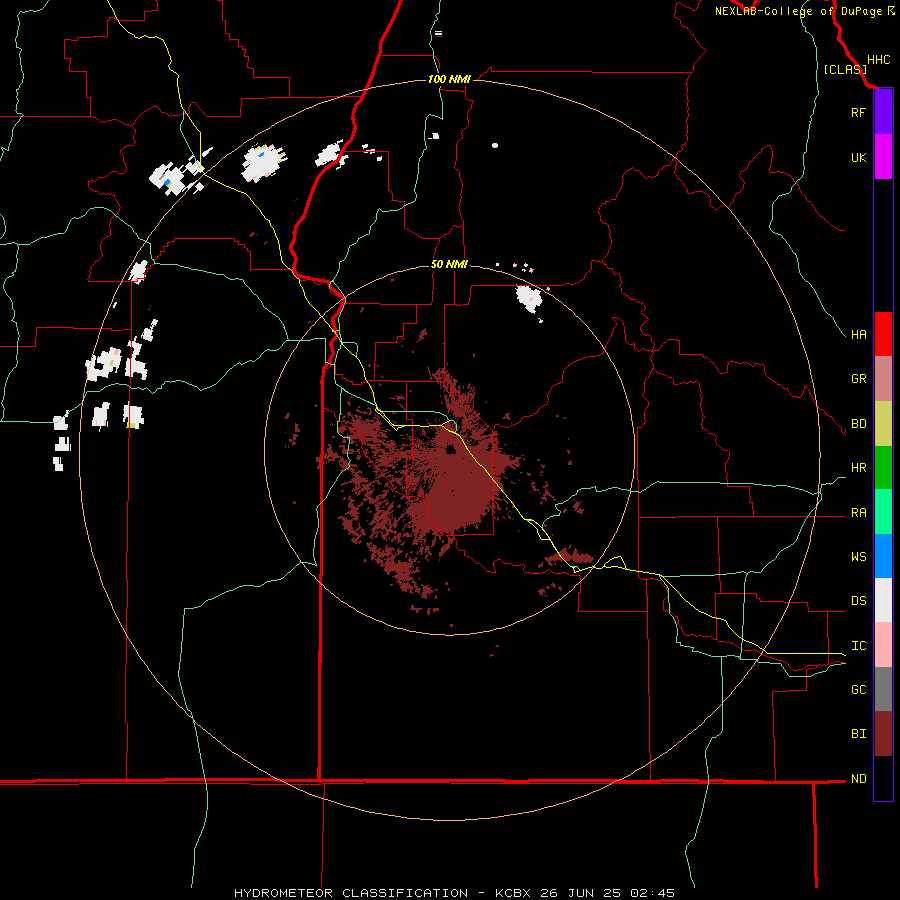Screen dimensions: 900x900
Task: Click the black radar site dot at center
Action: coord(451,450)
